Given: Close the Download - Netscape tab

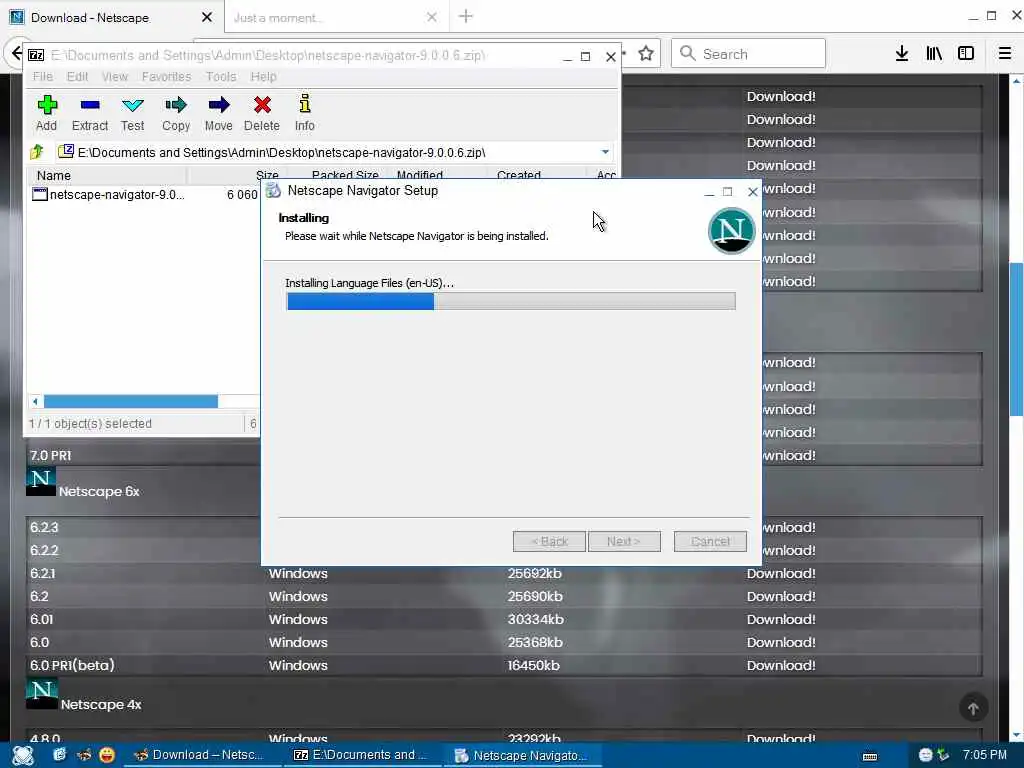Looking at the screenshot, I should pos(207,18).
